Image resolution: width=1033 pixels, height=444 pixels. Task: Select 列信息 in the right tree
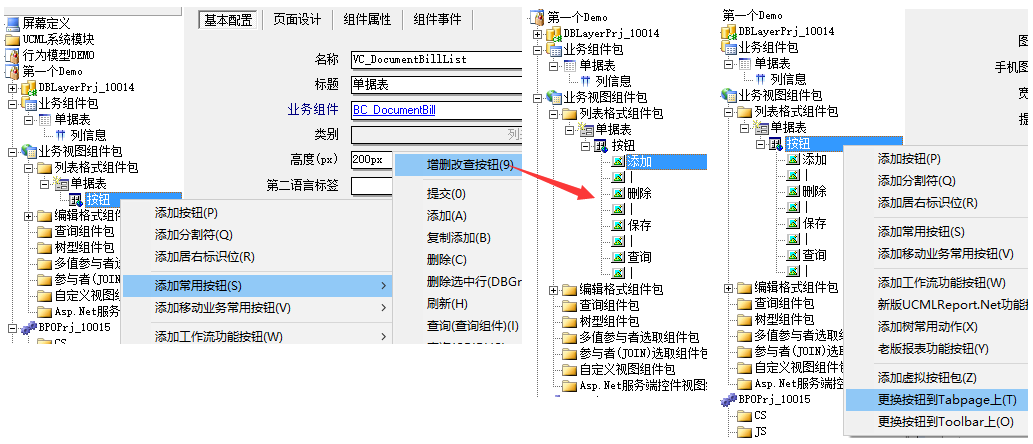point(789,80)
